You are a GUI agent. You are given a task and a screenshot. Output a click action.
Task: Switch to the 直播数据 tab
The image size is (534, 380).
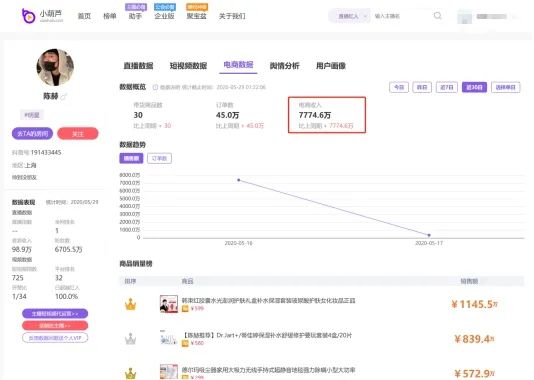point(138,66)
